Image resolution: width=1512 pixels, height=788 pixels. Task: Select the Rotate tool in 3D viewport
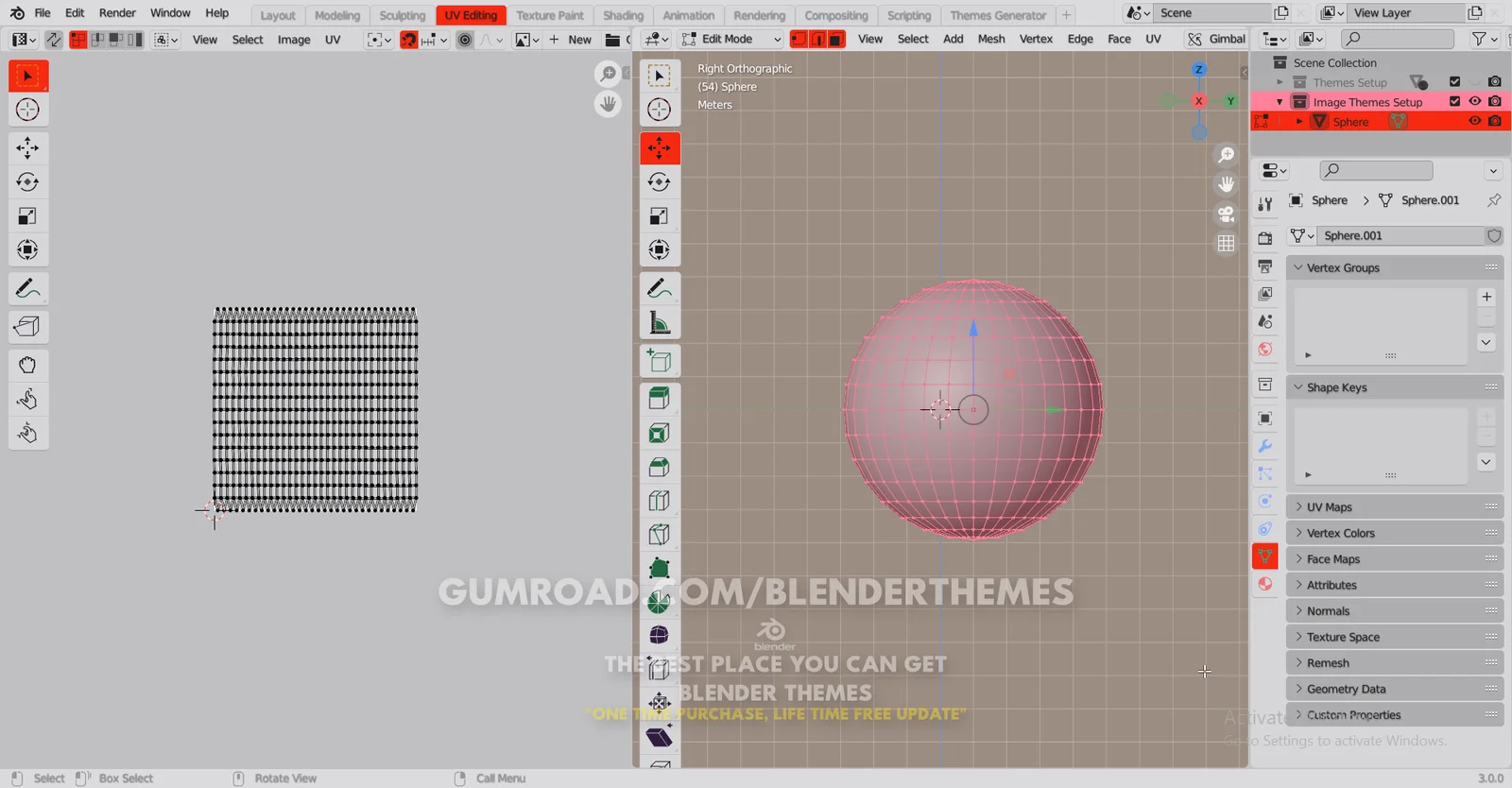click(x=660, y=182)
